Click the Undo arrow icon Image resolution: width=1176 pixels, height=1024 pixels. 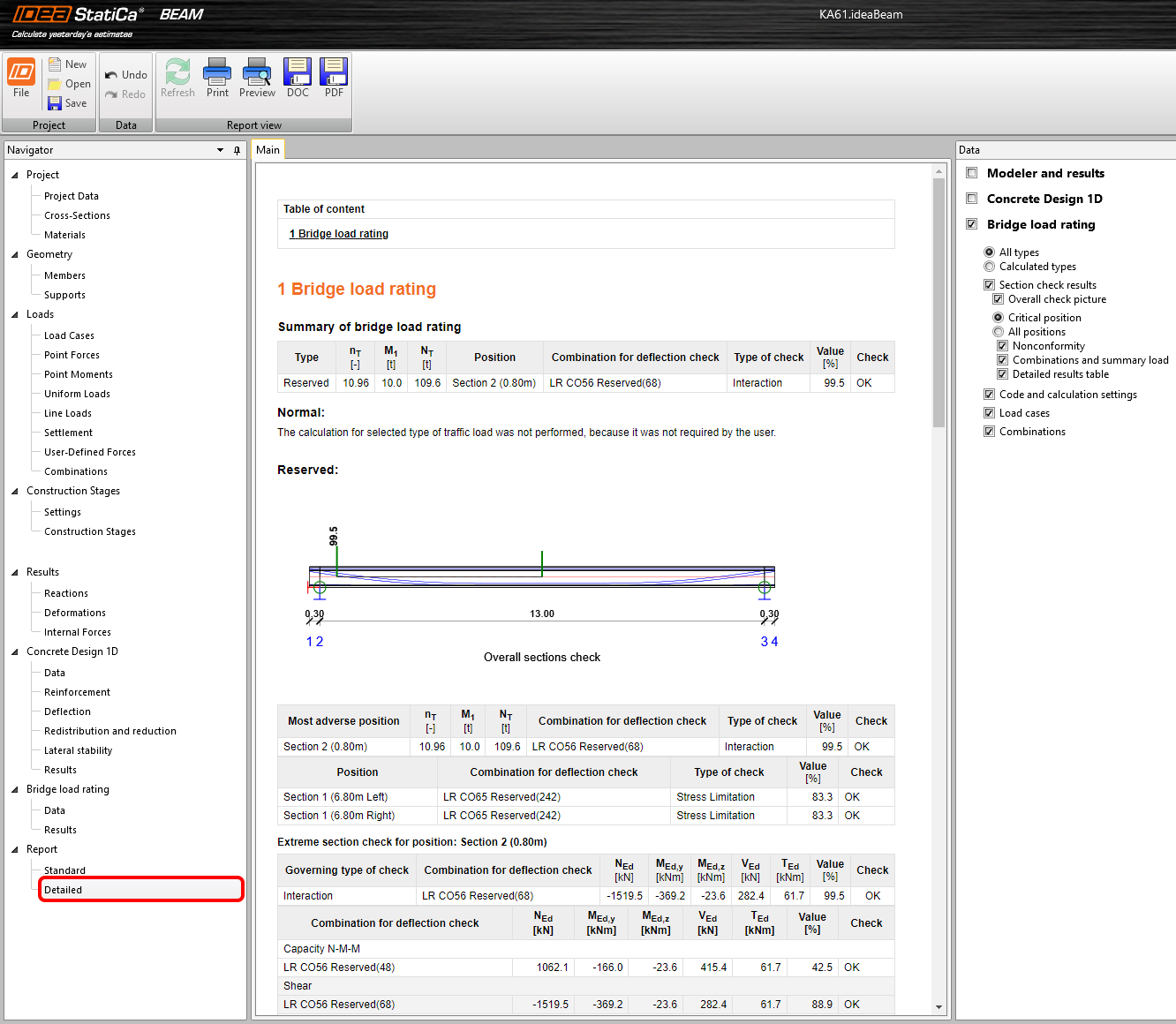(x=111, y=75)
